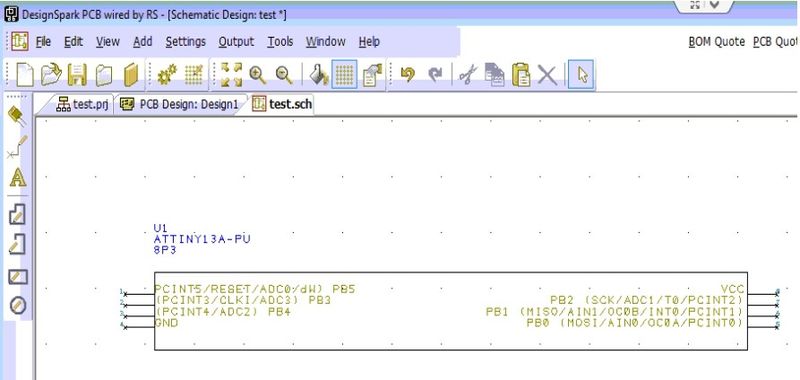Select the test.sch tab
This screenshot has height=380, width=800.
tap(282, 105)
